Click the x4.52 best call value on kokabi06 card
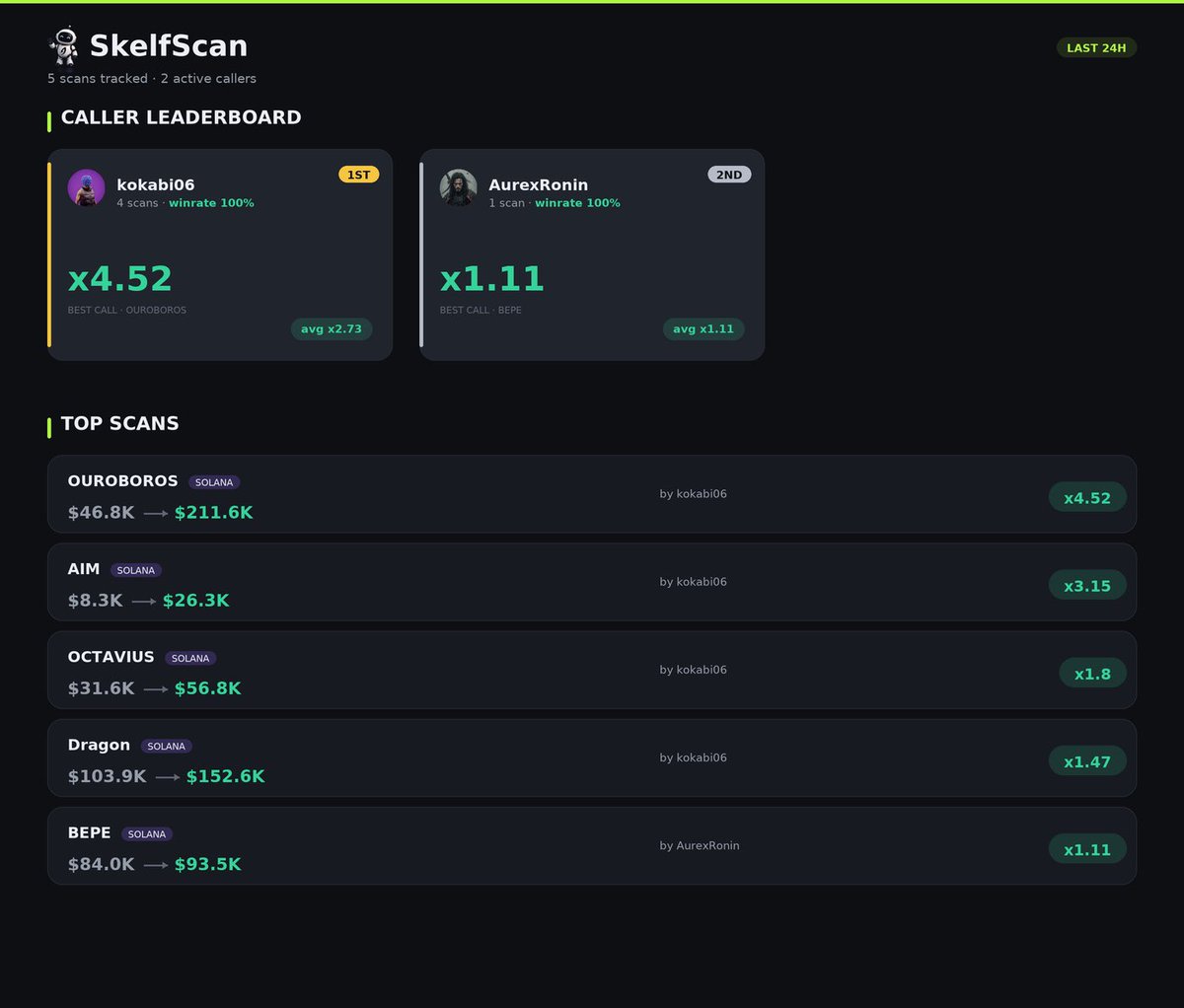The image size is (1184, 1008). 120,279
